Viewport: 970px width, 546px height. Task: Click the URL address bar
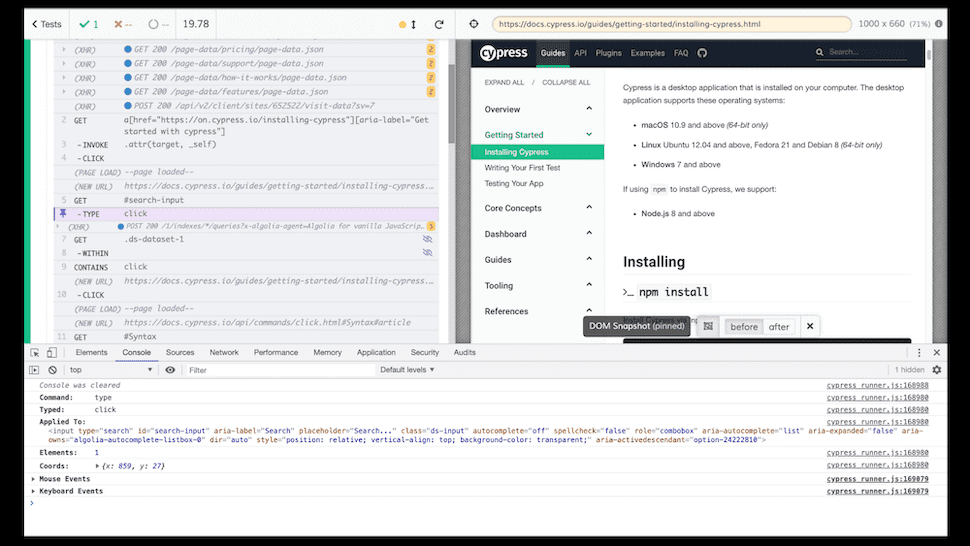click(x=672, y=24)
